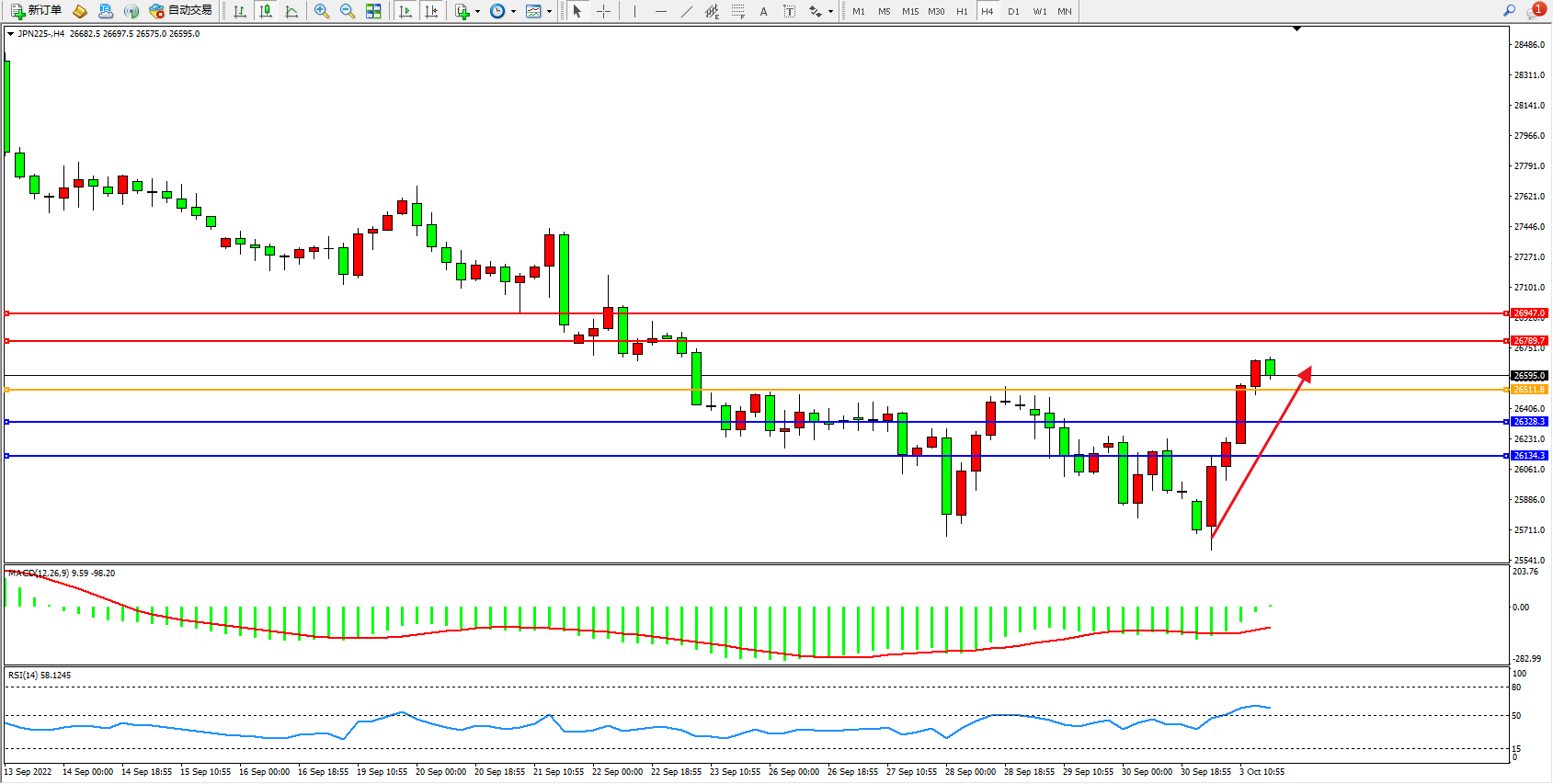The width and height of the screenshot is (1553, 784).
Task: Select the trendline drawing tool
Action: coord(687,11)
